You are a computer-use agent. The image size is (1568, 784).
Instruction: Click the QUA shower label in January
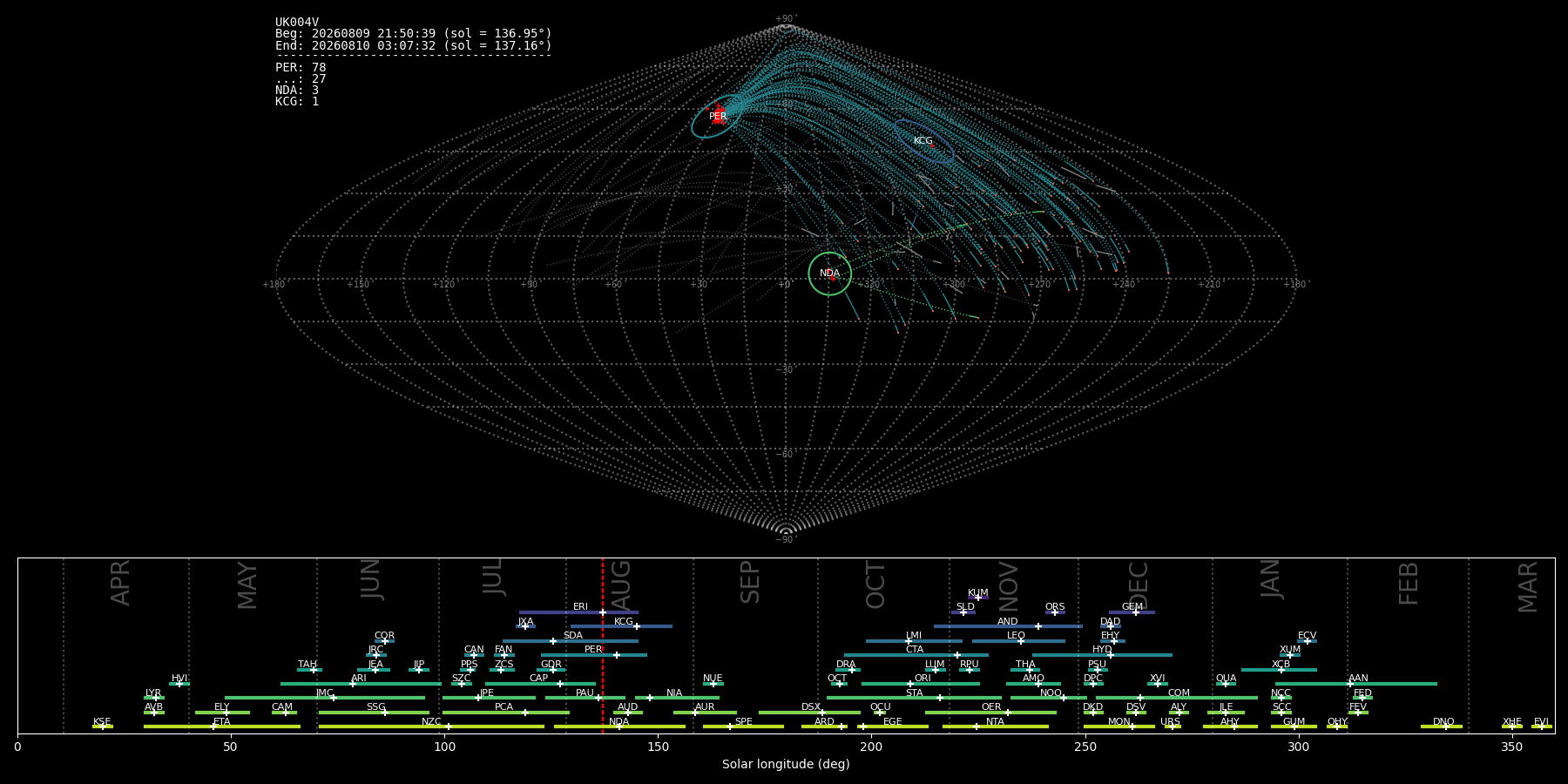1226,678
